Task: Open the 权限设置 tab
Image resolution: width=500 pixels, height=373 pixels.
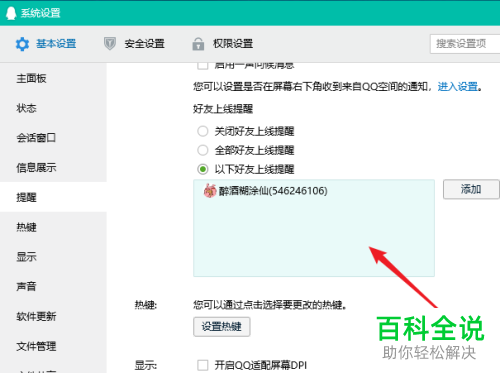Action: 222,44
